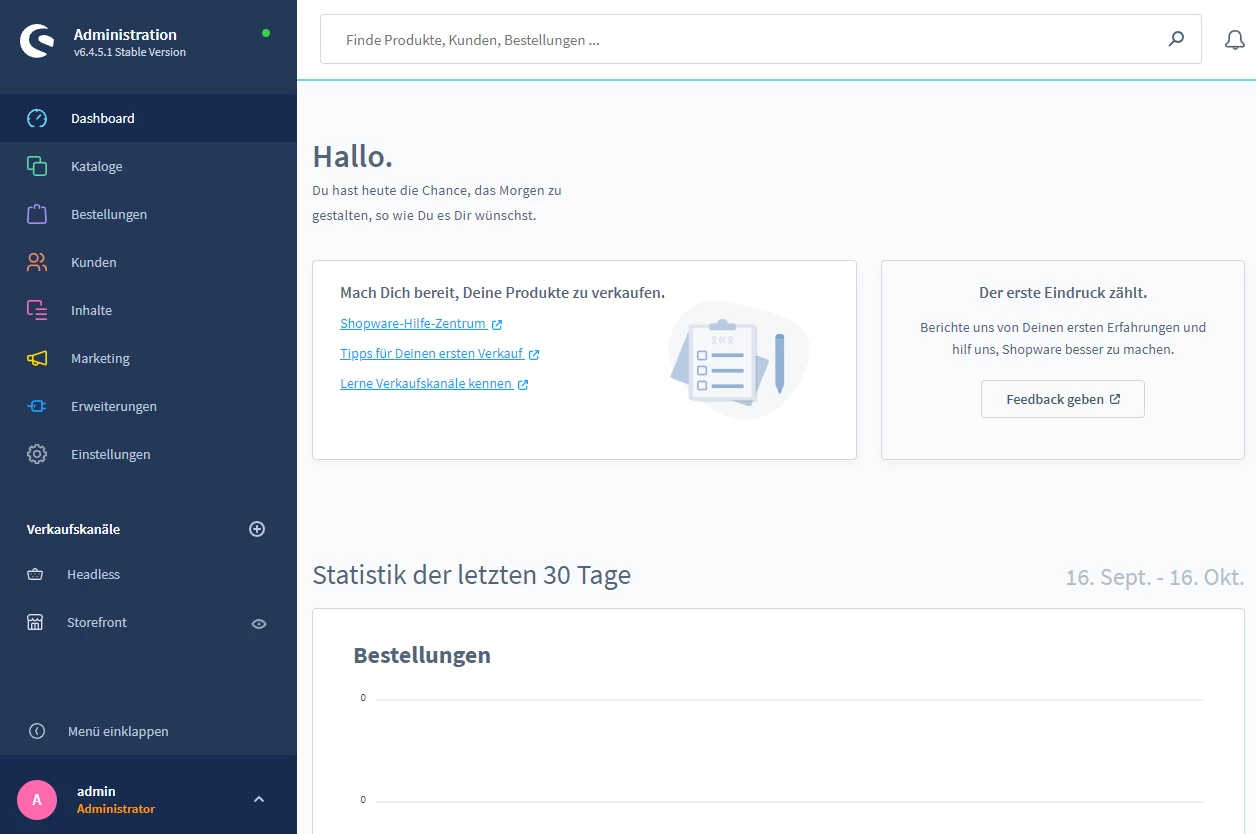Open notifications with the bell icon
1256x834 pixels.
click(x=1235, y=40)
